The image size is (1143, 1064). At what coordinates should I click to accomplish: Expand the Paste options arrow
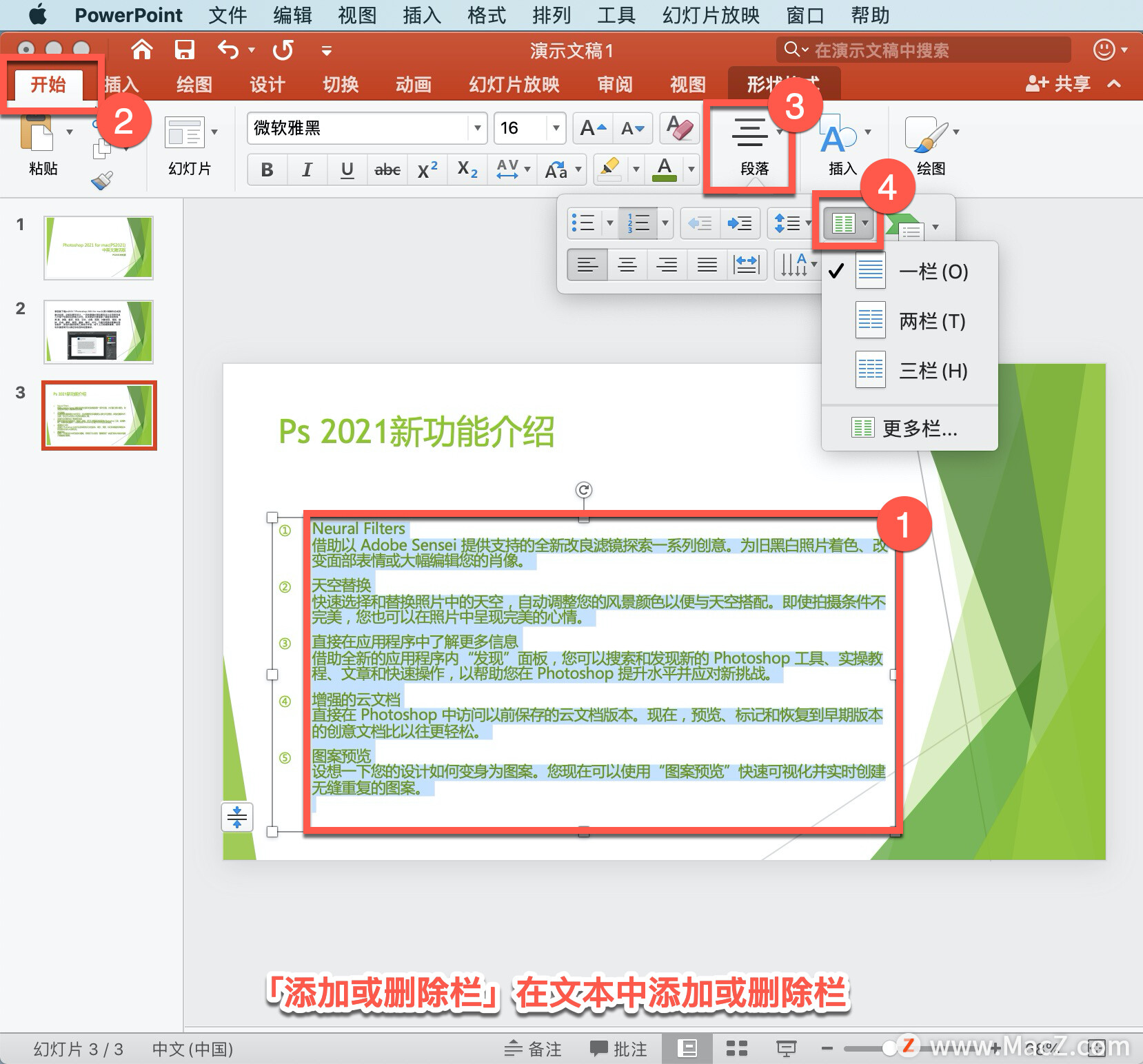tap(70, 132)
